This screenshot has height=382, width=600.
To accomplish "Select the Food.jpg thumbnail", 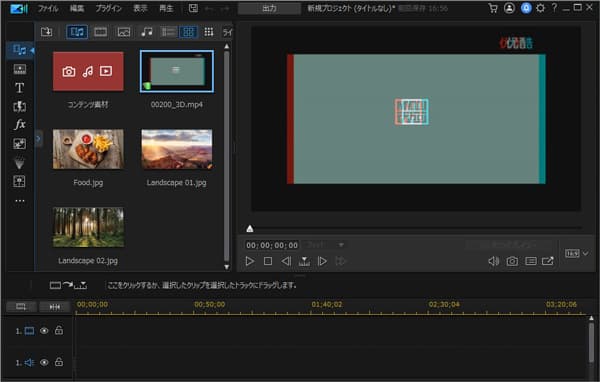I will point(88,149).
